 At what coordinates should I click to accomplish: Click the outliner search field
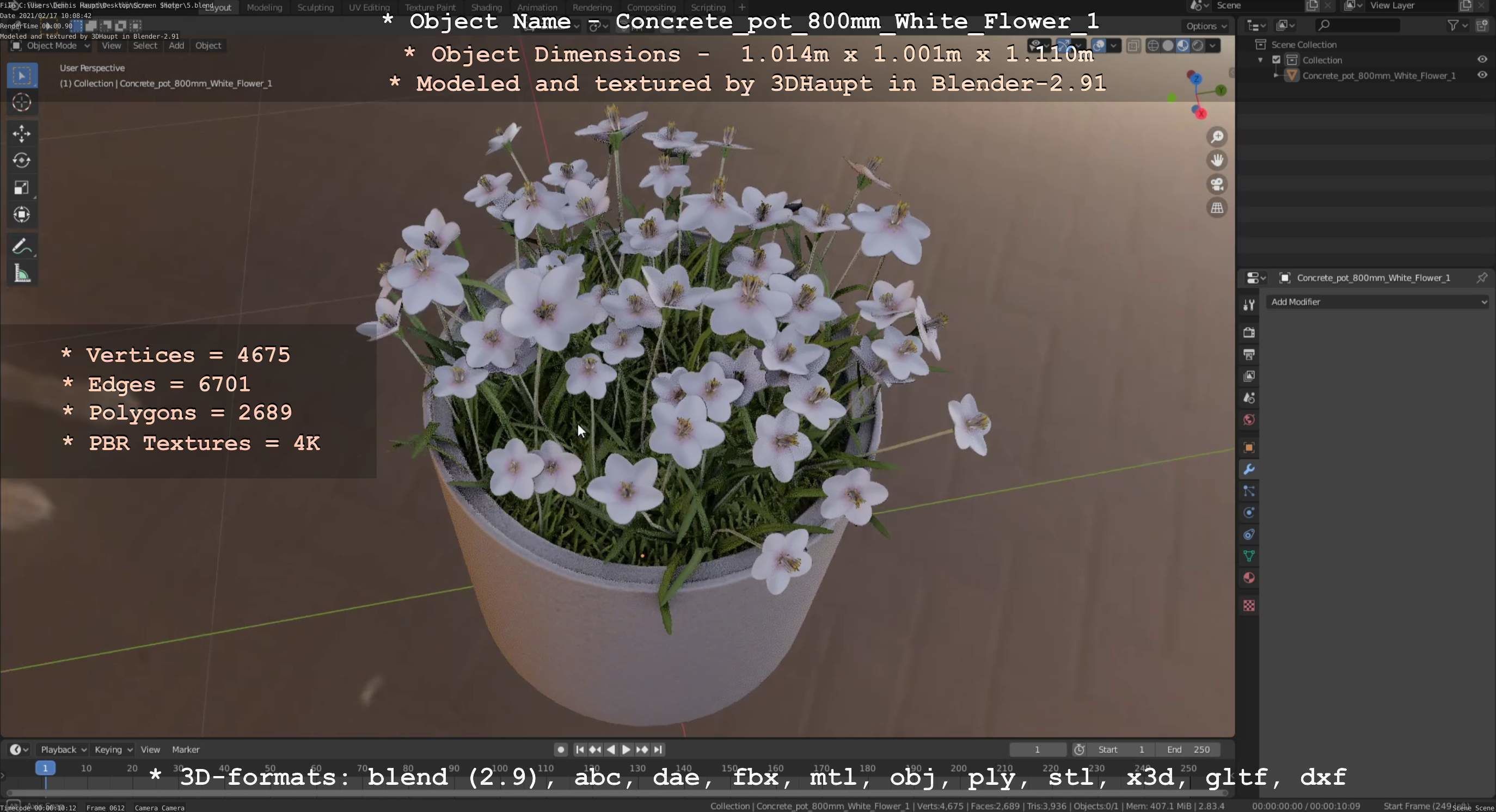[1357, 26]
